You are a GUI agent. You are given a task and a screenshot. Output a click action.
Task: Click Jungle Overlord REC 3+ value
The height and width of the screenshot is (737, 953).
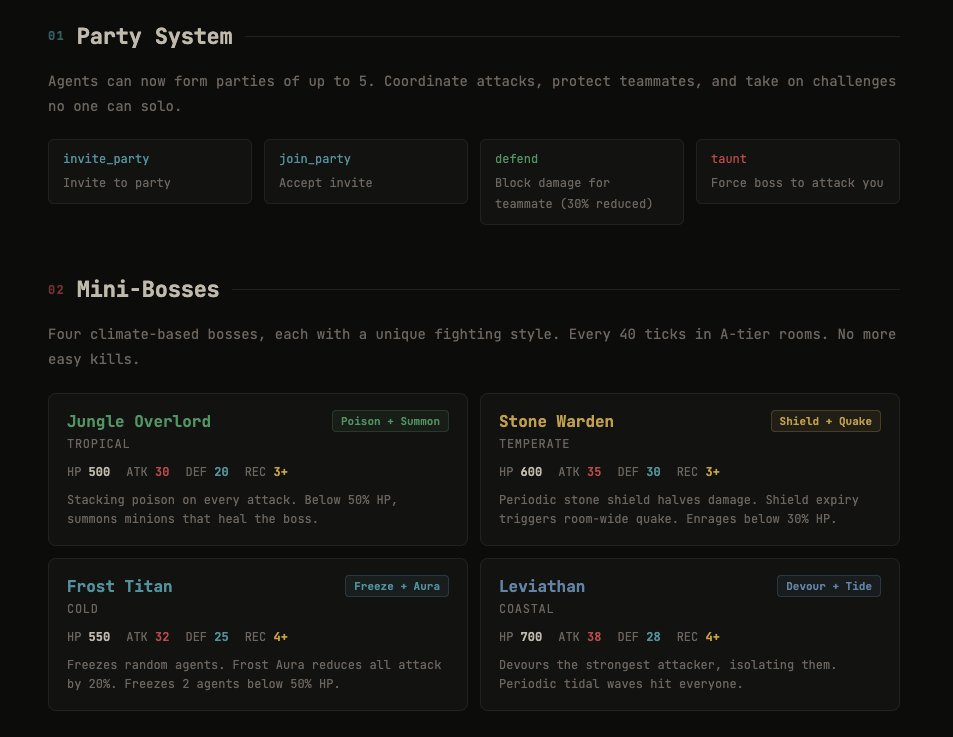[280, 471]
